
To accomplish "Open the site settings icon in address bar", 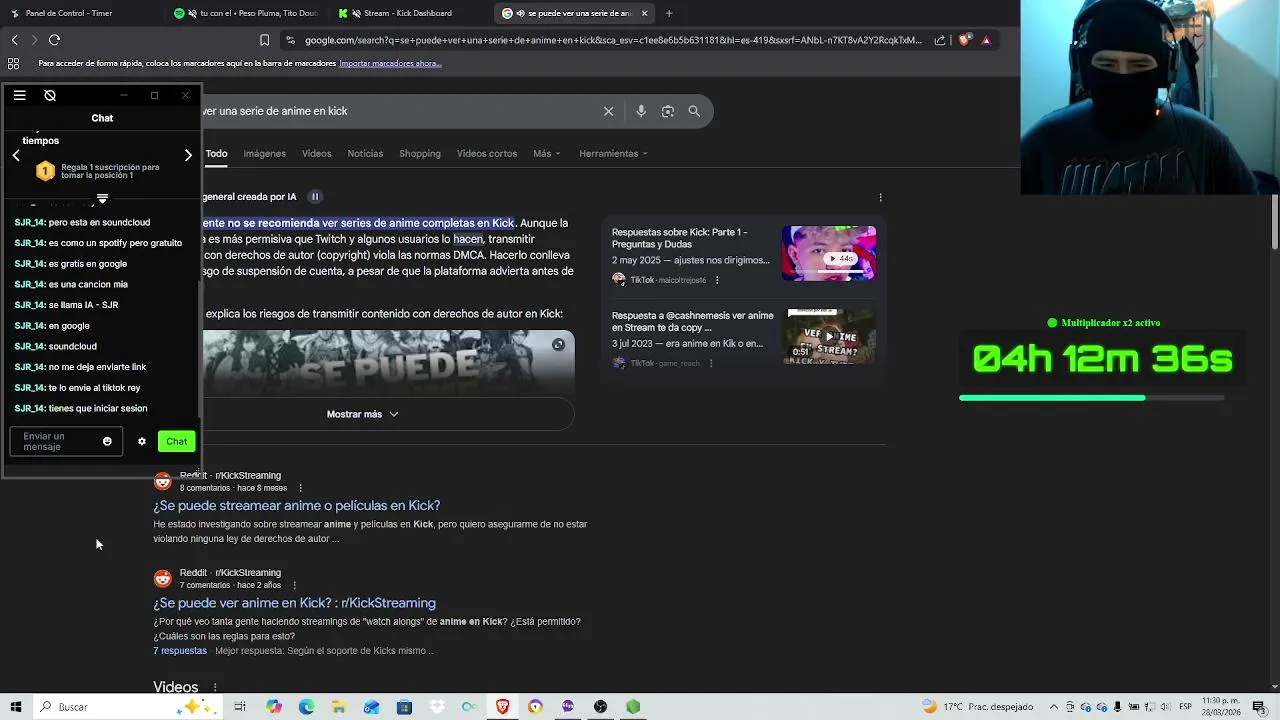I will tap(290, 40).
